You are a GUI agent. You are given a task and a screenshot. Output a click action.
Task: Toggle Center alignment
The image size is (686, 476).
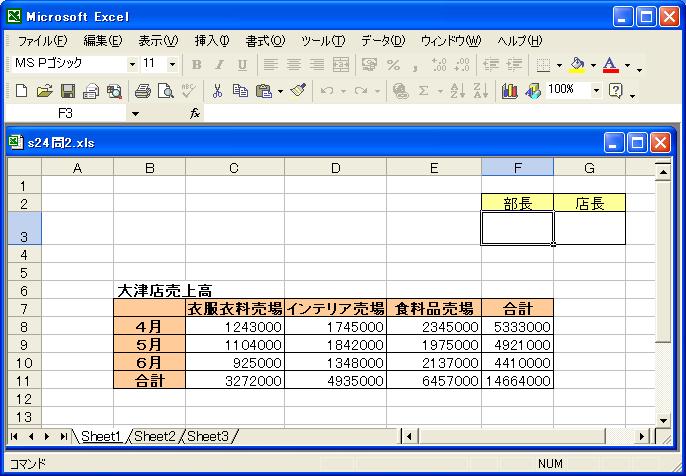pyautogui.click(x=294, y=65)
